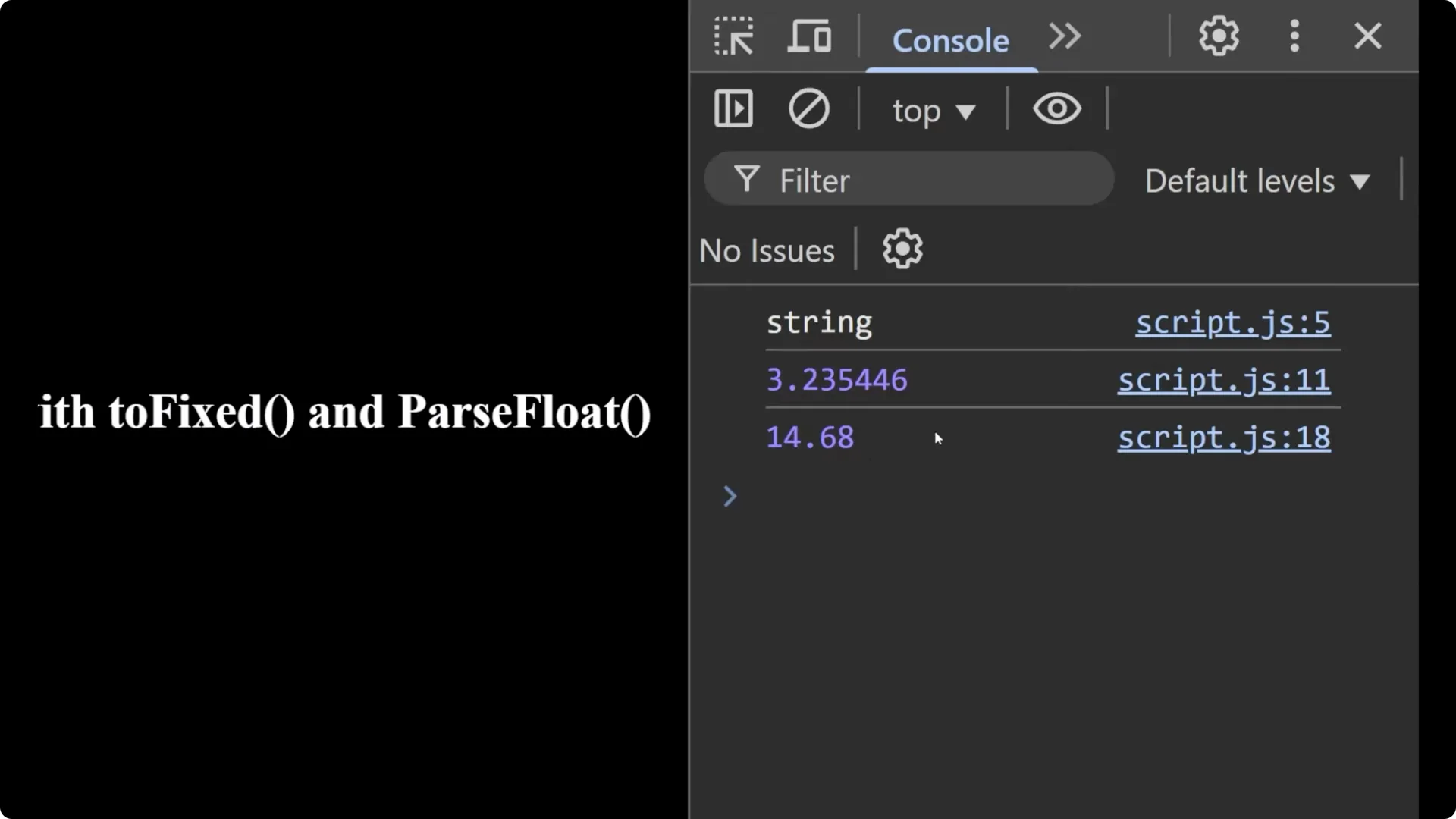The image size is (1456, 819).
Task: Open DevTools settings gear
Action: pyautogui.click(x=1217, y=36)
